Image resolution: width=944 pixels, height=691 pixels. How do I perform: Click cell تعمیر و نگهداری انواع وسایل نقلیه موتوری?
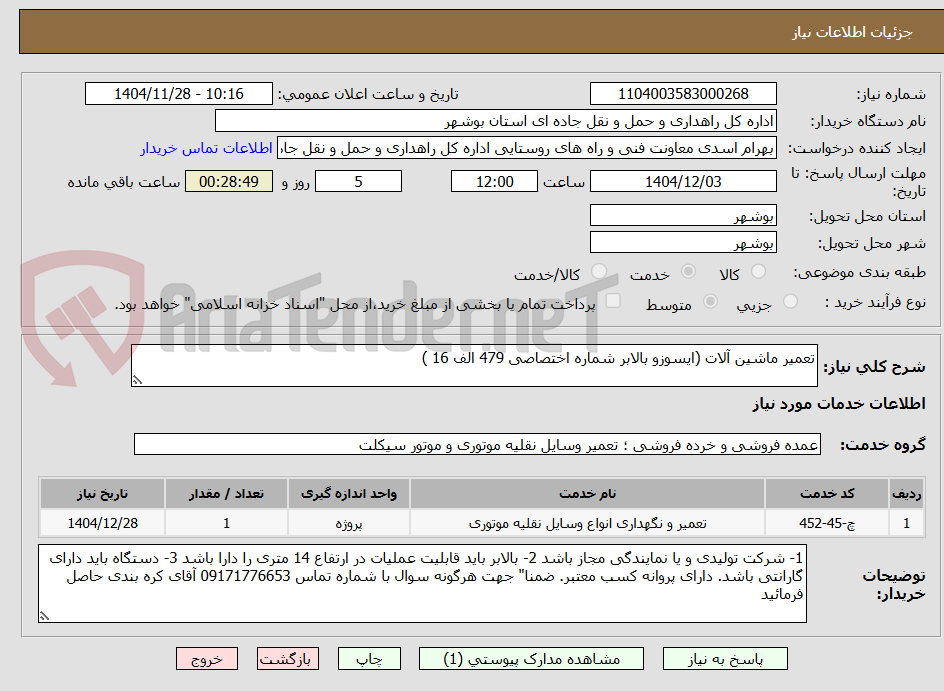[587, 523]
